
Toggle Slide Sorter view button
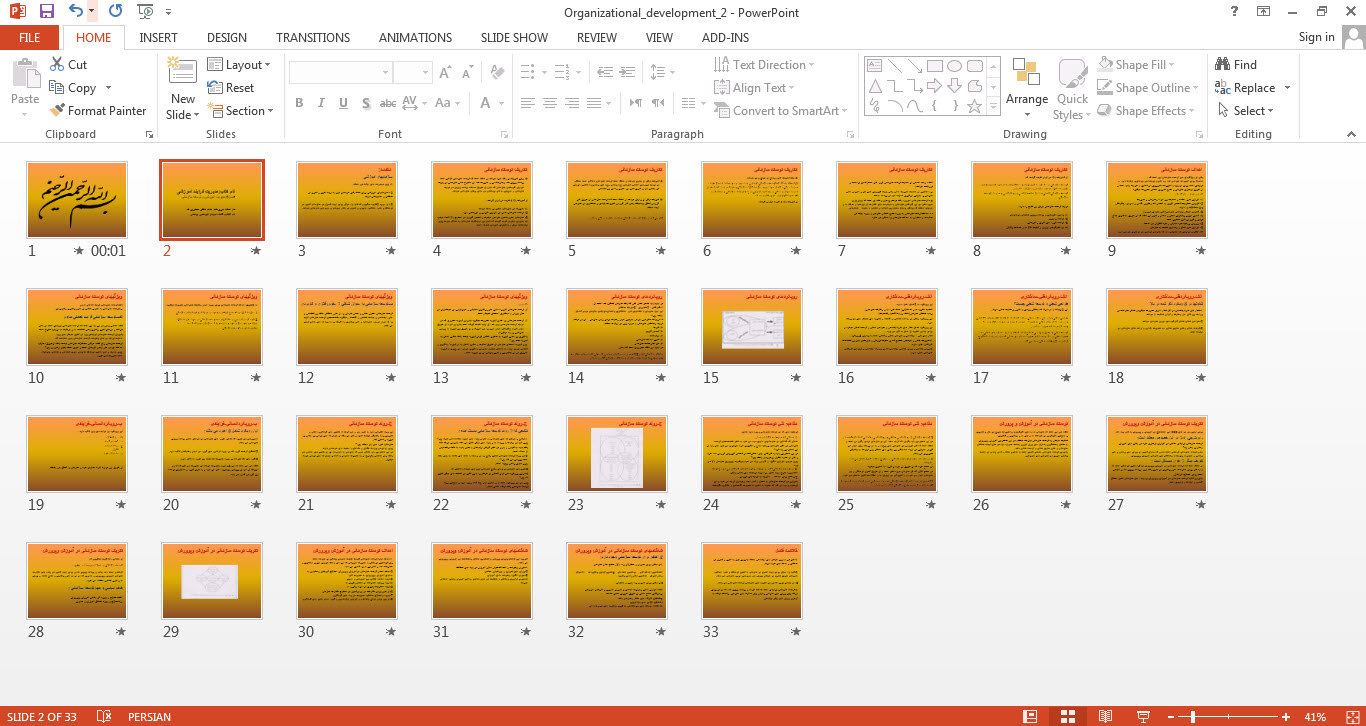tap(1068, 717)
